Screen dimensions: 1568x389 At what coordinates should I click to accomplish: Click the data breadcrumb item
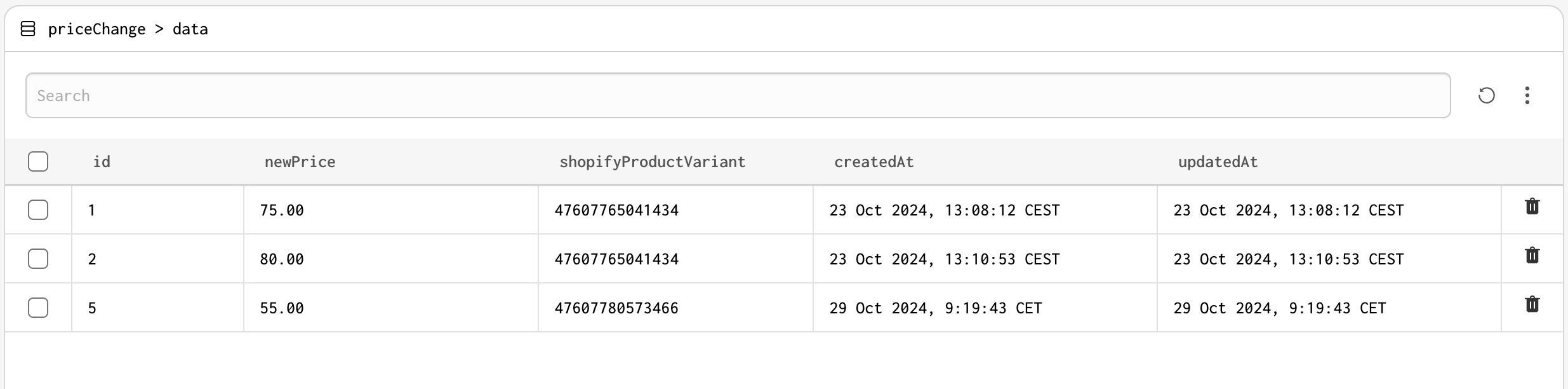[x=190, y=29]
